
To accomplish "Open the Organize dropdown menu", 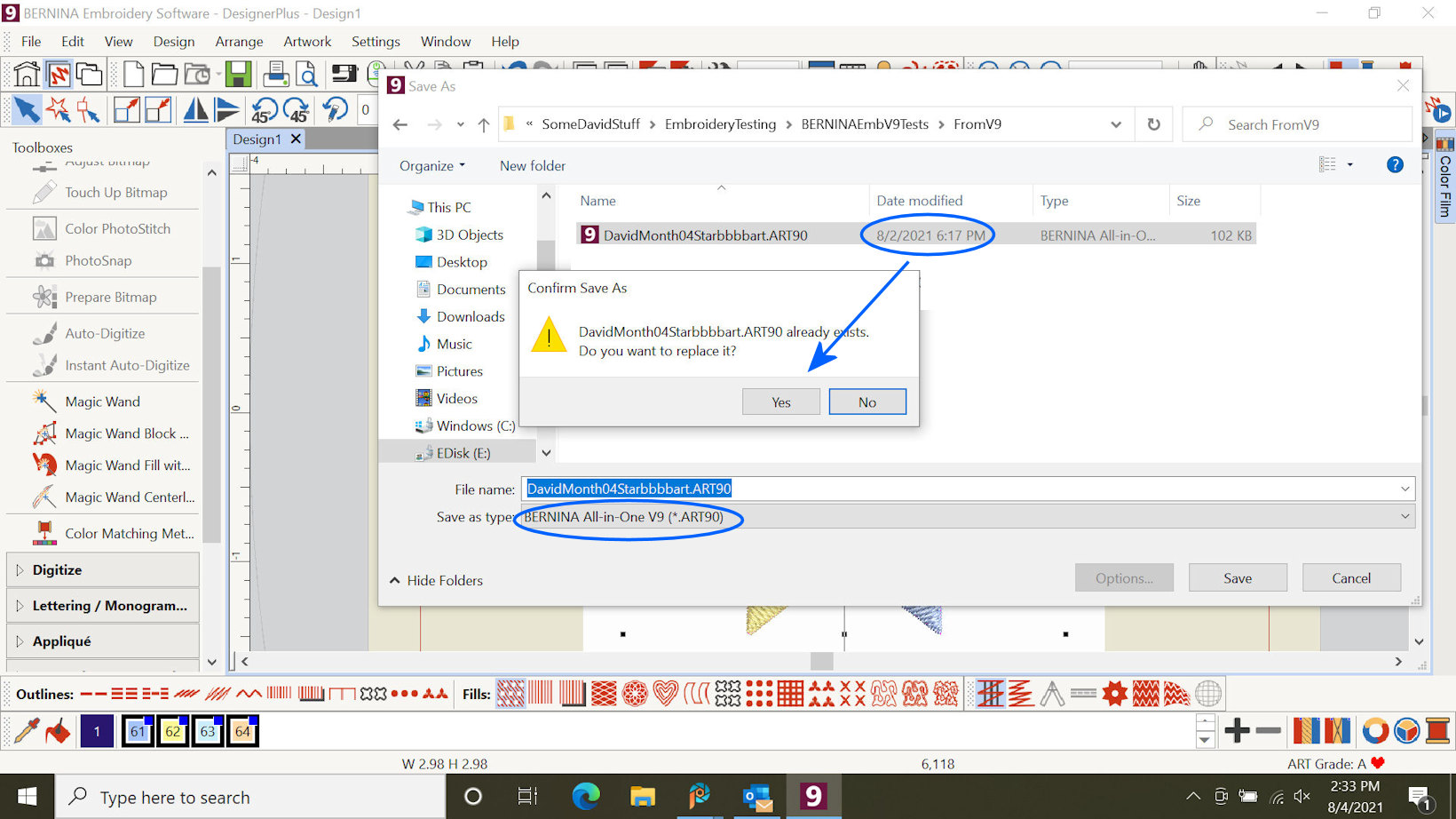I will [x=431, y=166].
